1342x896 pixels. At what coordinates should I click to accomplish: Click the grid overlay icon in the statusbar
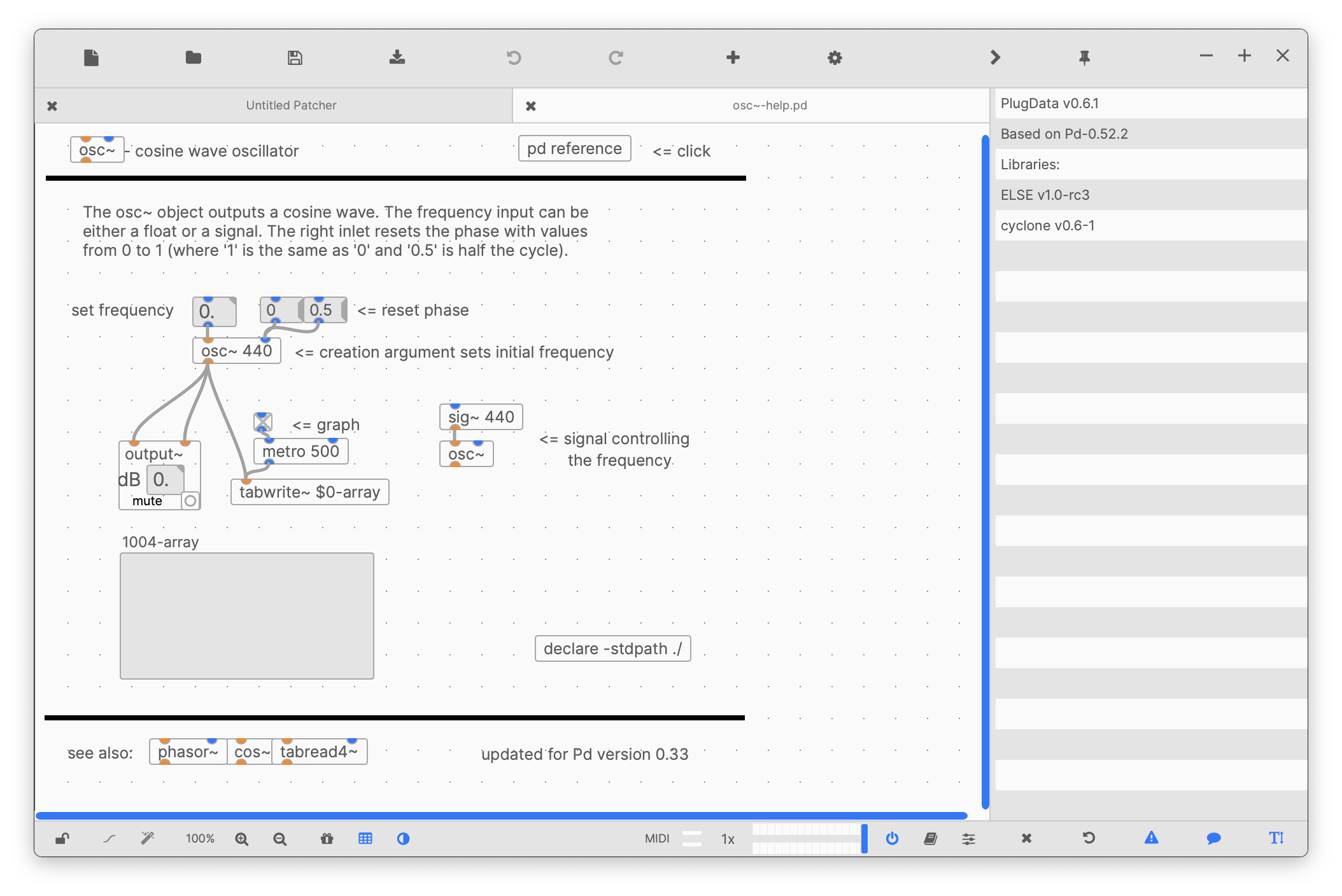365,839
